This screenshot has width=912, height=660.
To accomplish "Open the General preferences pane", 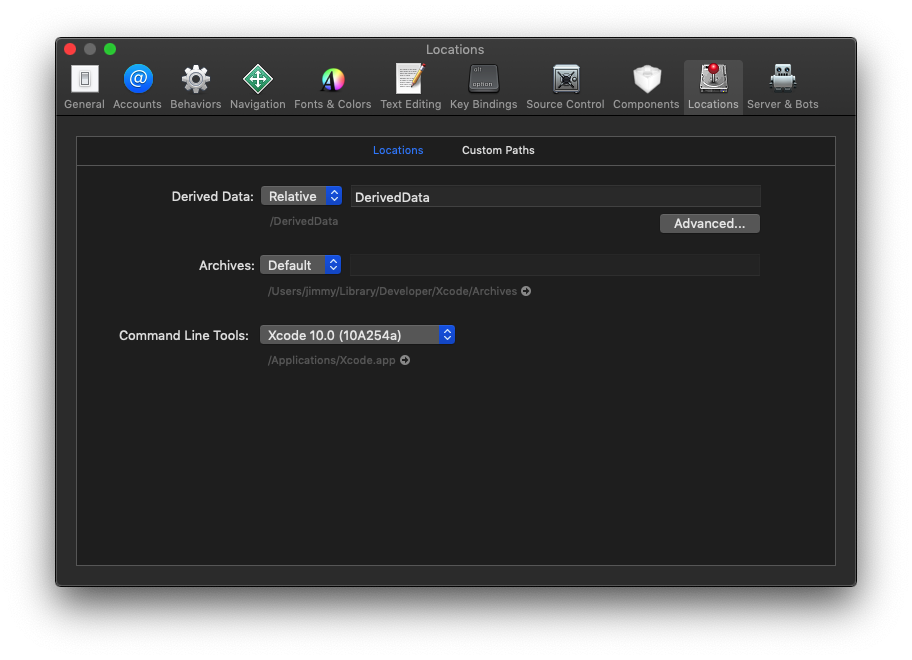I will (x=84, y=87).
